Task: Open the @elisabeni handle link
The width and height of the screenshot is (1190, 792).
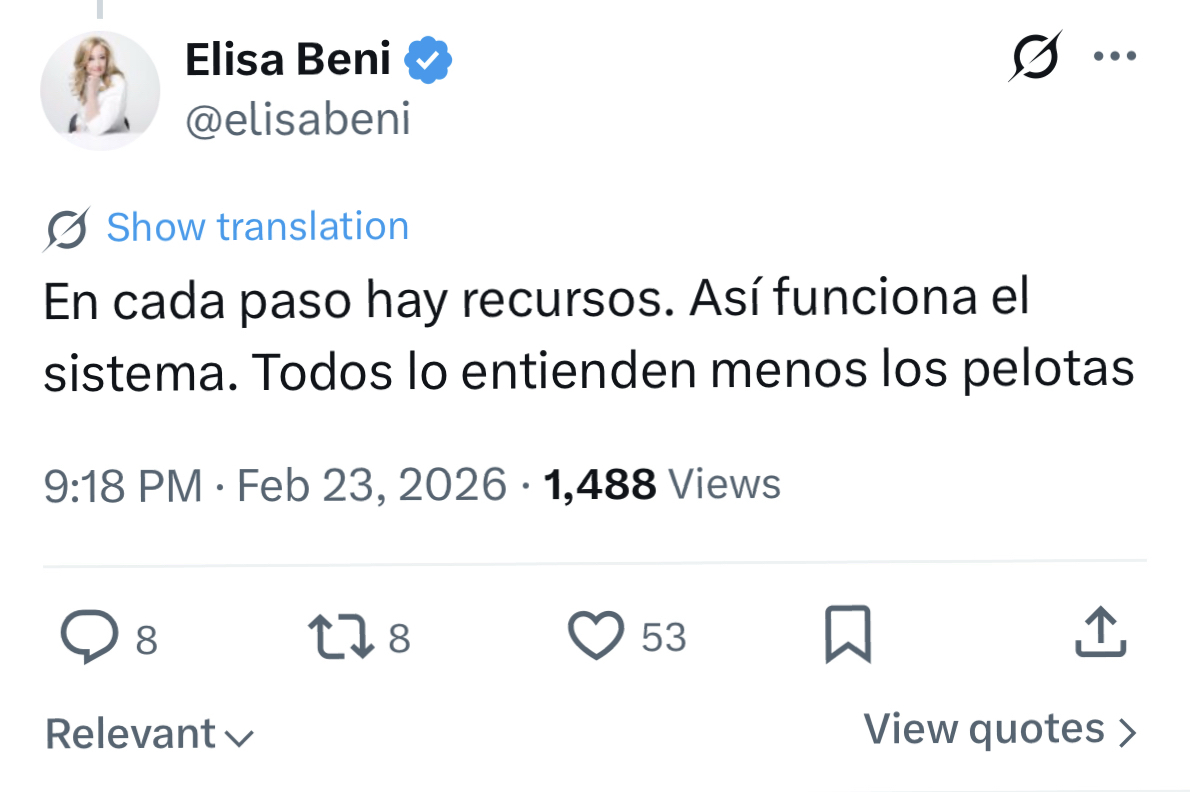Action: [298, 120]
